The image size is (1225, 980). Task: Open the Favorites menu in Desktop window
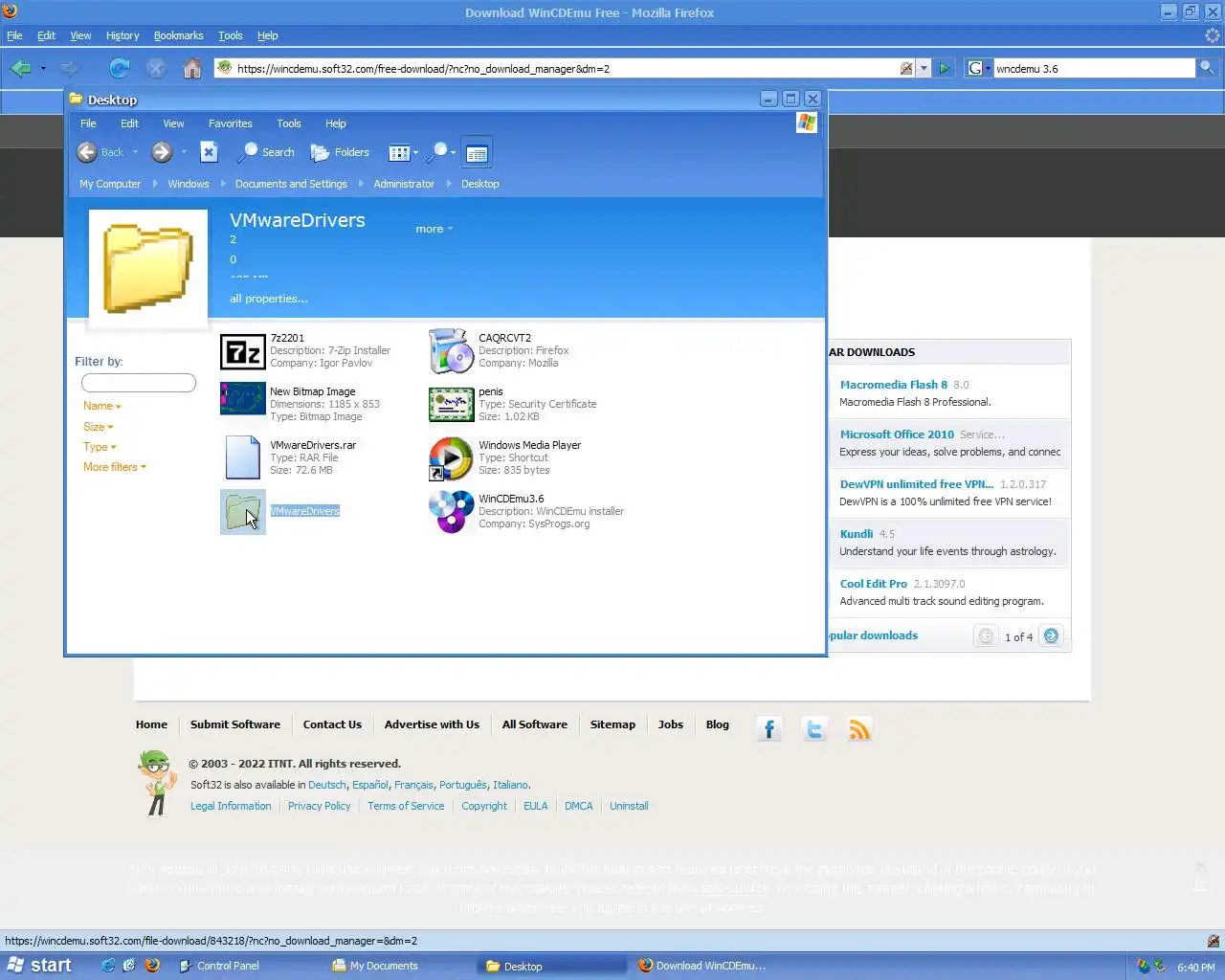point(231,123)
